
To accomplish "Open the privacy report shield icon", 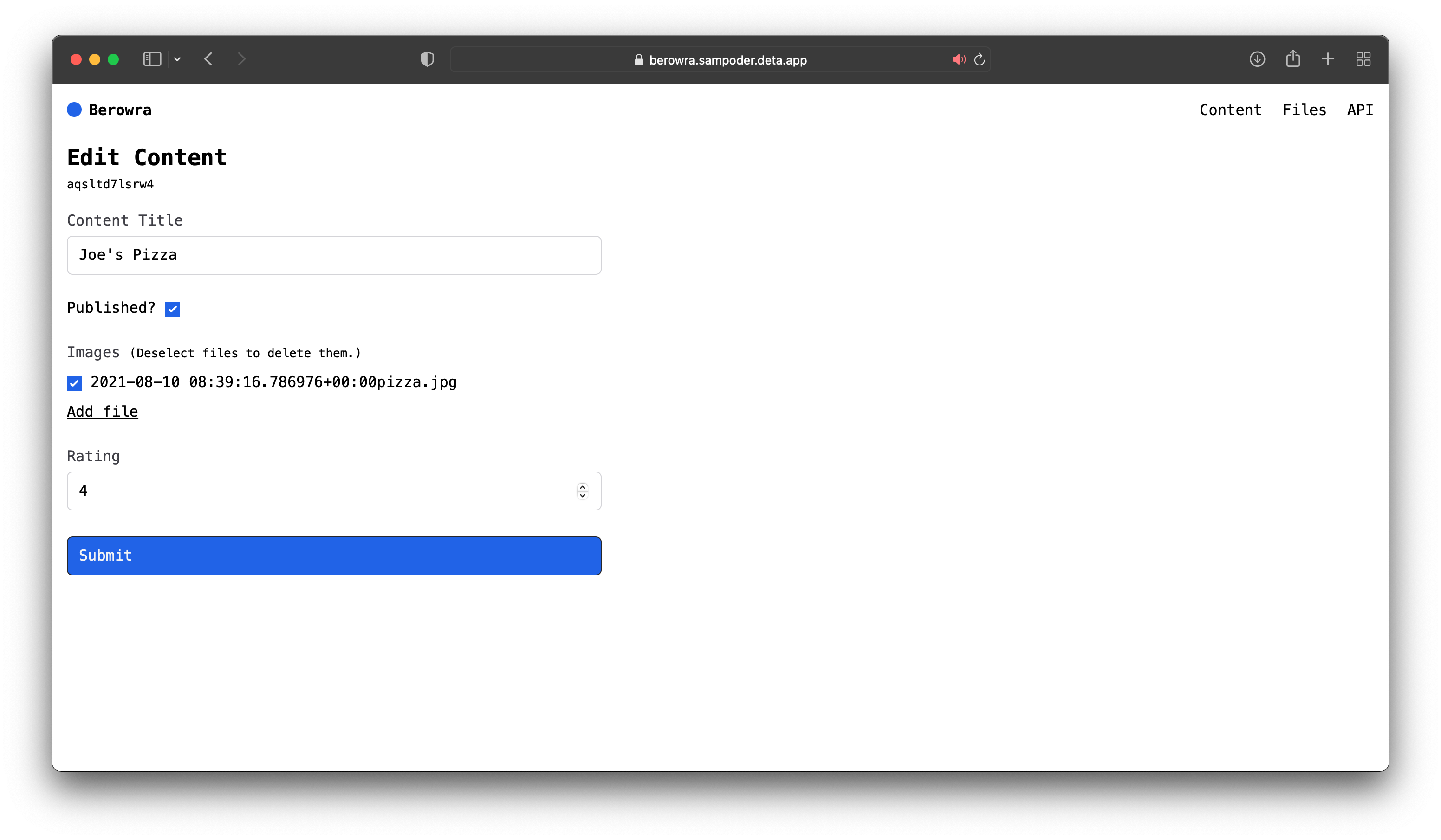I will tap(427, 59).
